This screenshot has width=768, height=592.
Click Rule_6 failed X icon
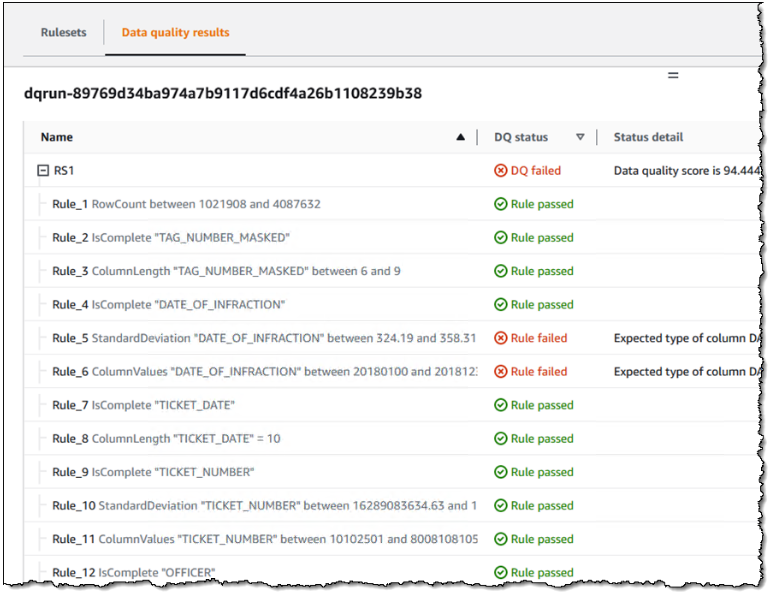coord(501,372)
